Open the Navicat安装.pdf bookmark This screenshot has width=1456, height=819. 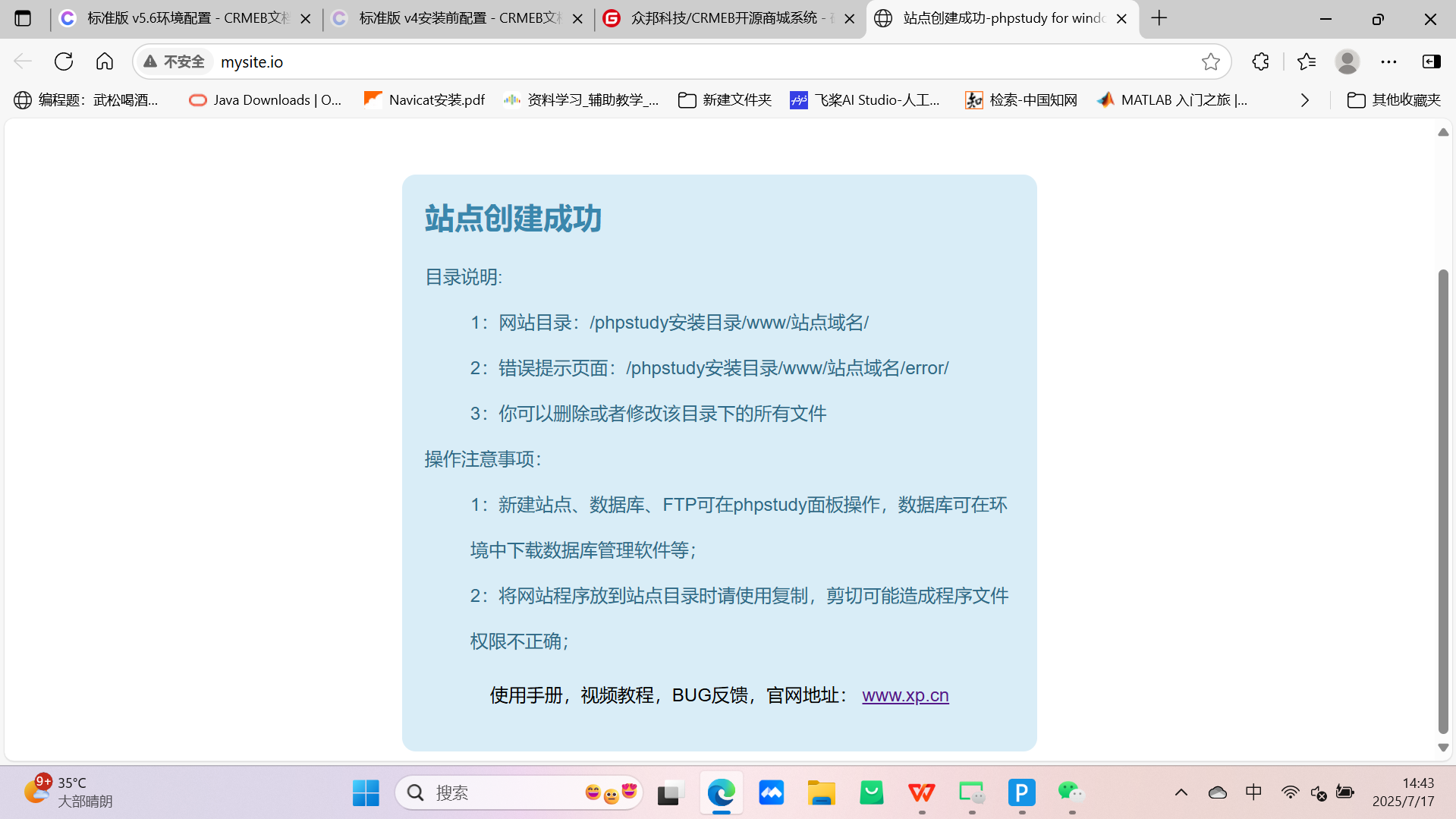click(424, 100)
